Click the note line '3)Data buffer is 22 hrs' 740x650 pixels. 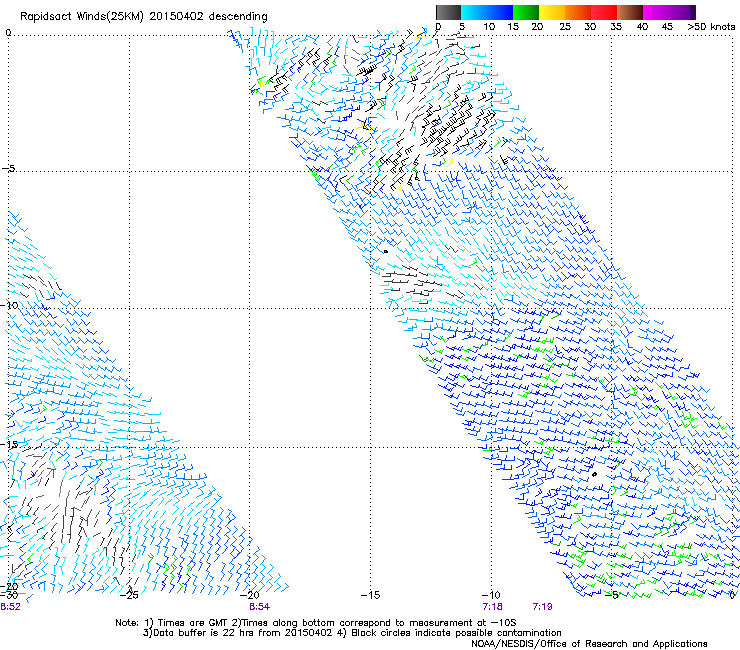click(x=352, y=633)
